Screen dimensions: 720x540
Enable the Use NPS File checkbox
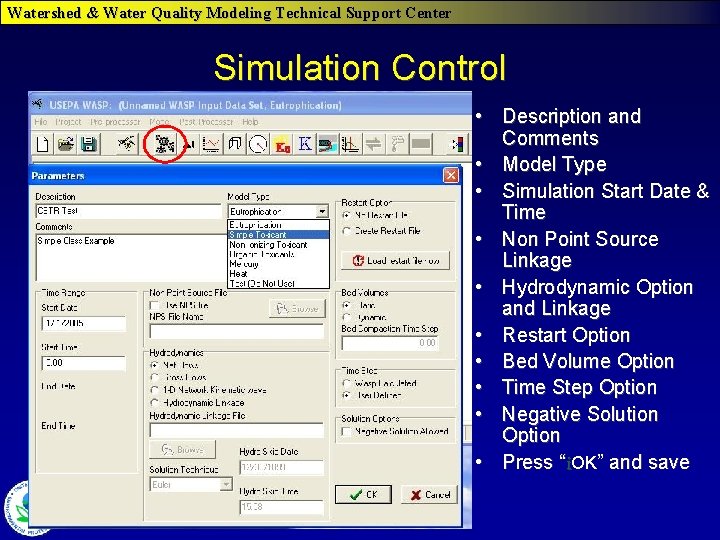[x=155, y=305]
